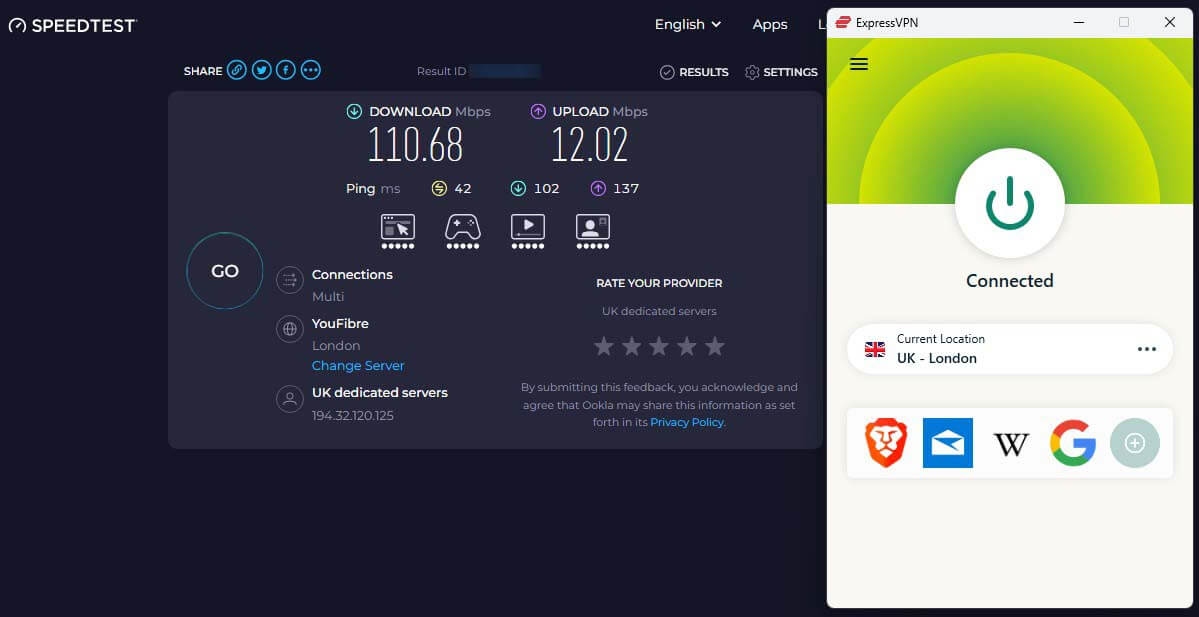Open Wikipedia shortcut

[1011, 443]
